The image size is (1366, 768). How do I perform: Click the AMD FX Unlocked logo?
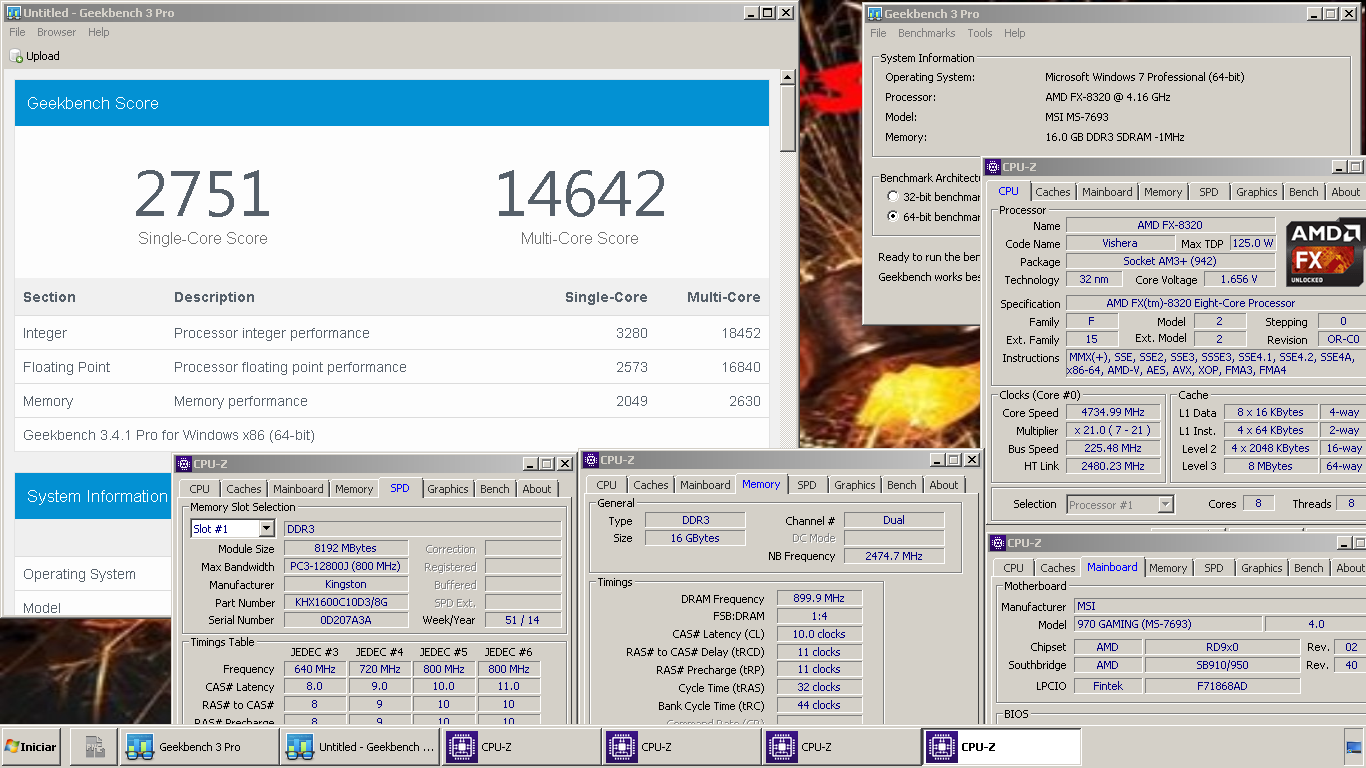[x=1325, y=252]
